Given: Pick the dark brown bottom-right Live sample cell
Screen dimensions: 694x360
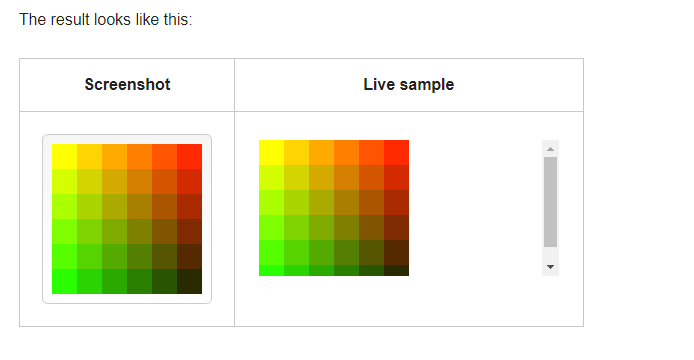Looking at the screenshot, I should [396, 270].
